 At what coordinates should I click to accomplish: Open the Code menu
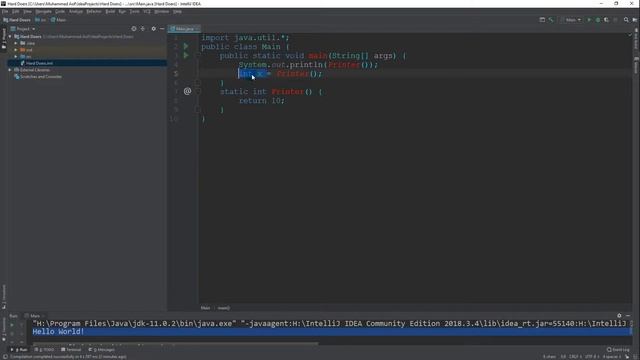coord(60,11)
